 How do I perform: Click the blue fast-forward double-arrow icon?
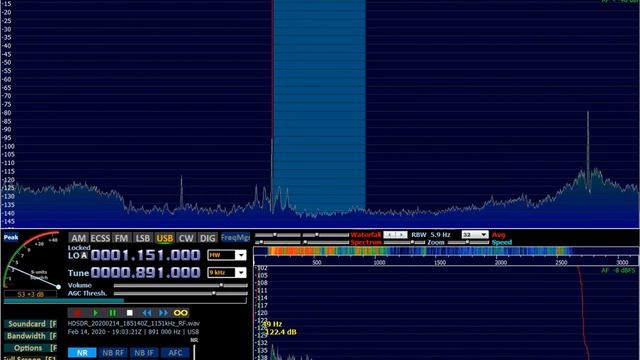tap(164, 313)
